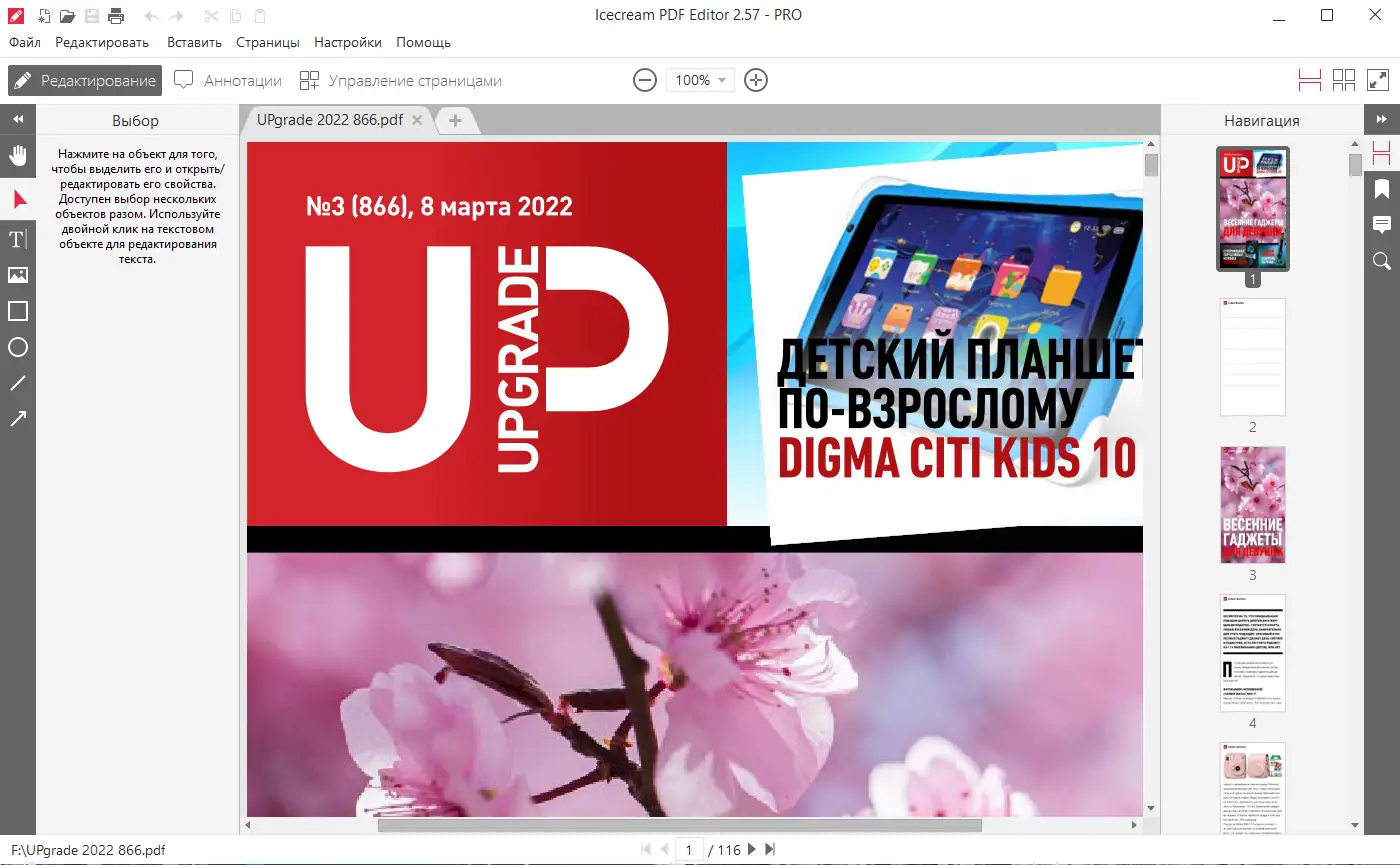Open the Comments panel

tap(1382, 224)
